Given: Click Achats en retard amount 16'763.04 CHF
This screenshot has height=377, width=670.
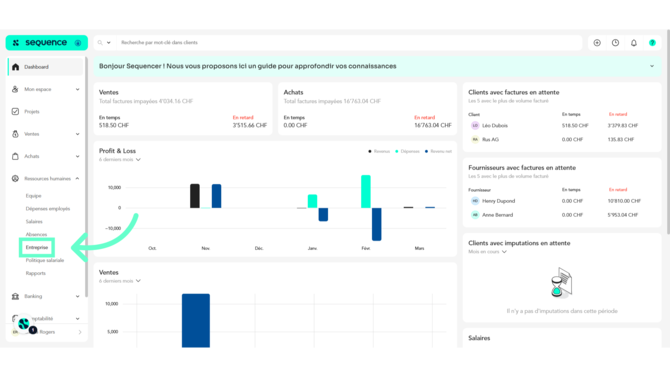Looking at the screenshot, I should click(433, 125).
